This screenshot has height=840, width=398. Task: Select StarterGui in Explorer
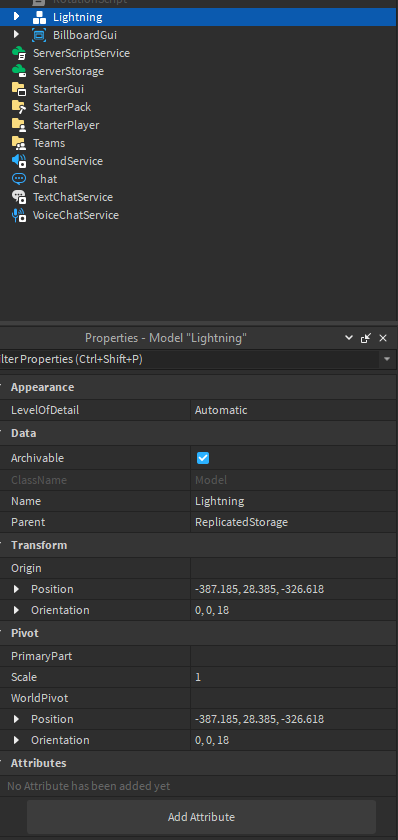click(58, 89)
